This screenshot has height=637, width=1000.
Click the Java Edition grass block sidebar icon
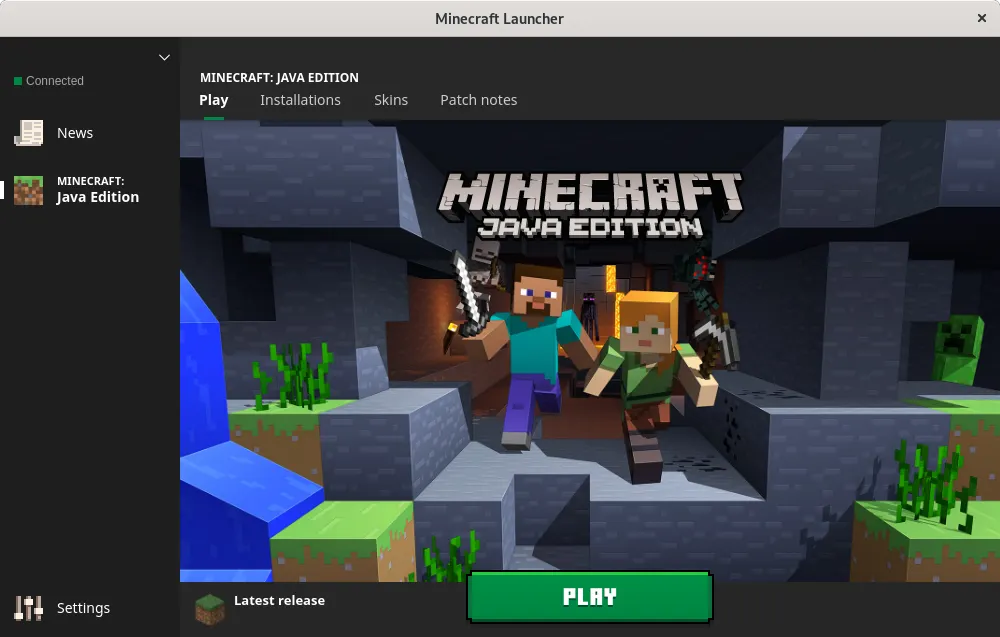click(x=29, y=189)
